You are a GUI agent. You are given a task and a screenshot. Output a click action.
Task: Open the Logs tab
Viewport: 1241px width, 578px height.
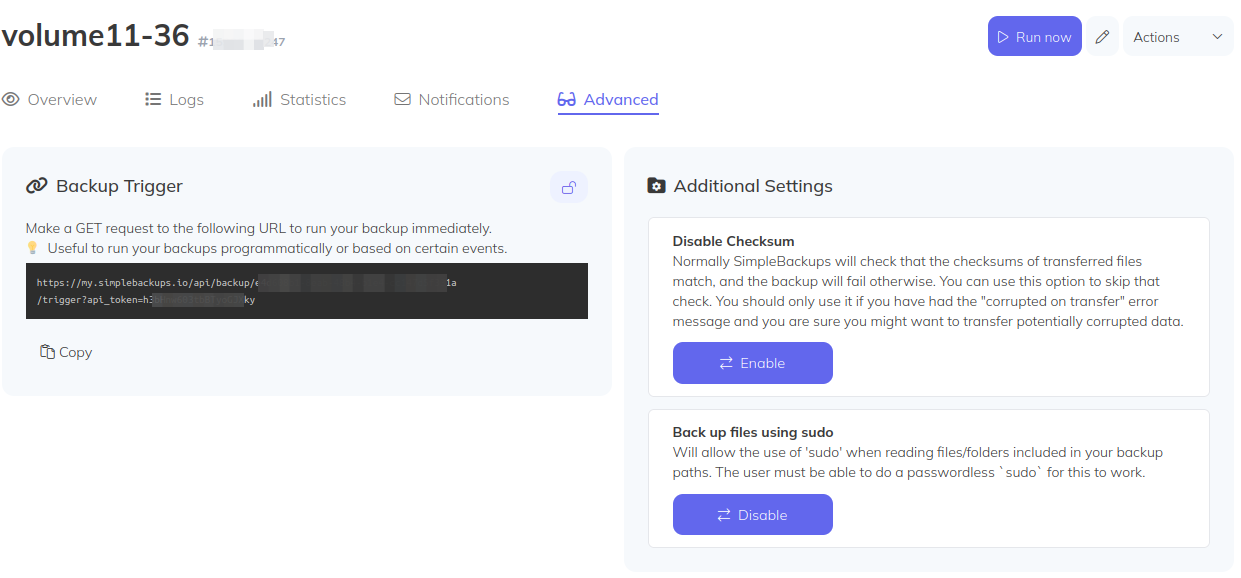pyautogui.click(x=174, y=99)
